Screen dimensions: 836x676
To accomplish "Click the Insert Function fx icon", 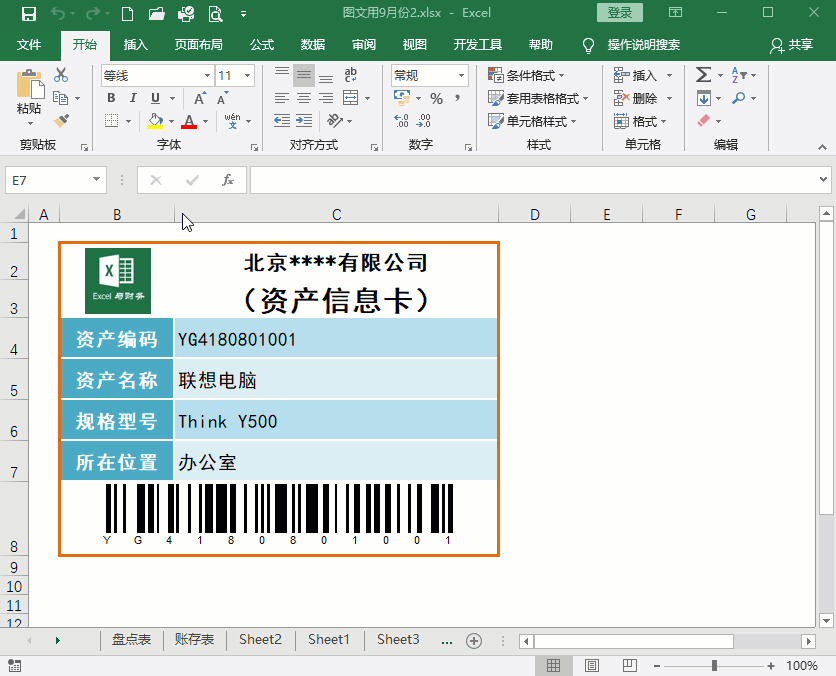I will (228, 180).
